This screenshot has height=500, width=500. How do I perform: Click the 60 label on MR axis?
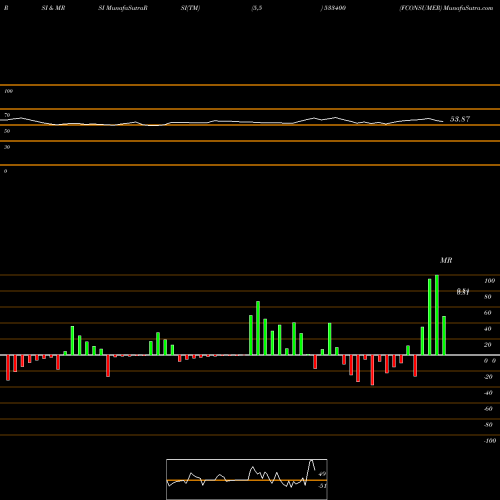488,313
